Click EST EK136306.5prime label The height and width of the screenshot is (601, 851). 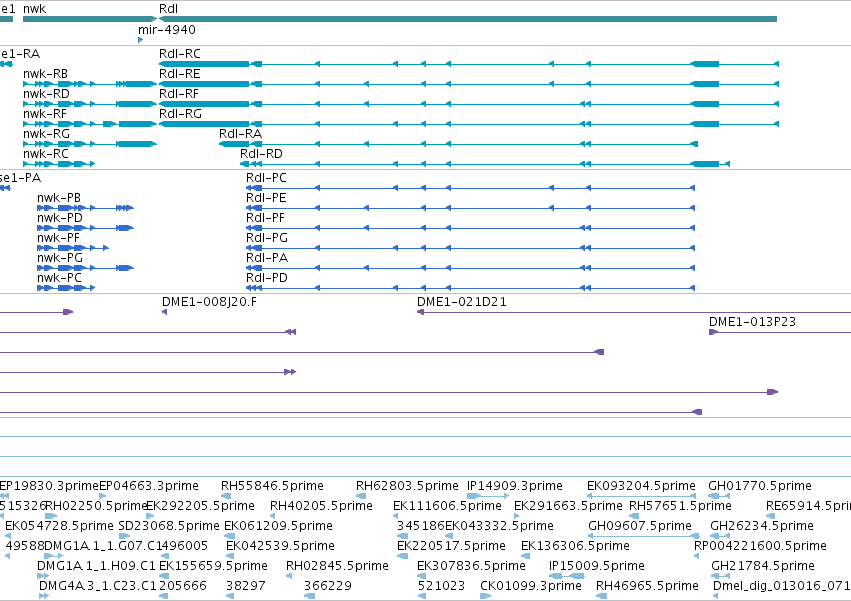[x=575, y=546]
